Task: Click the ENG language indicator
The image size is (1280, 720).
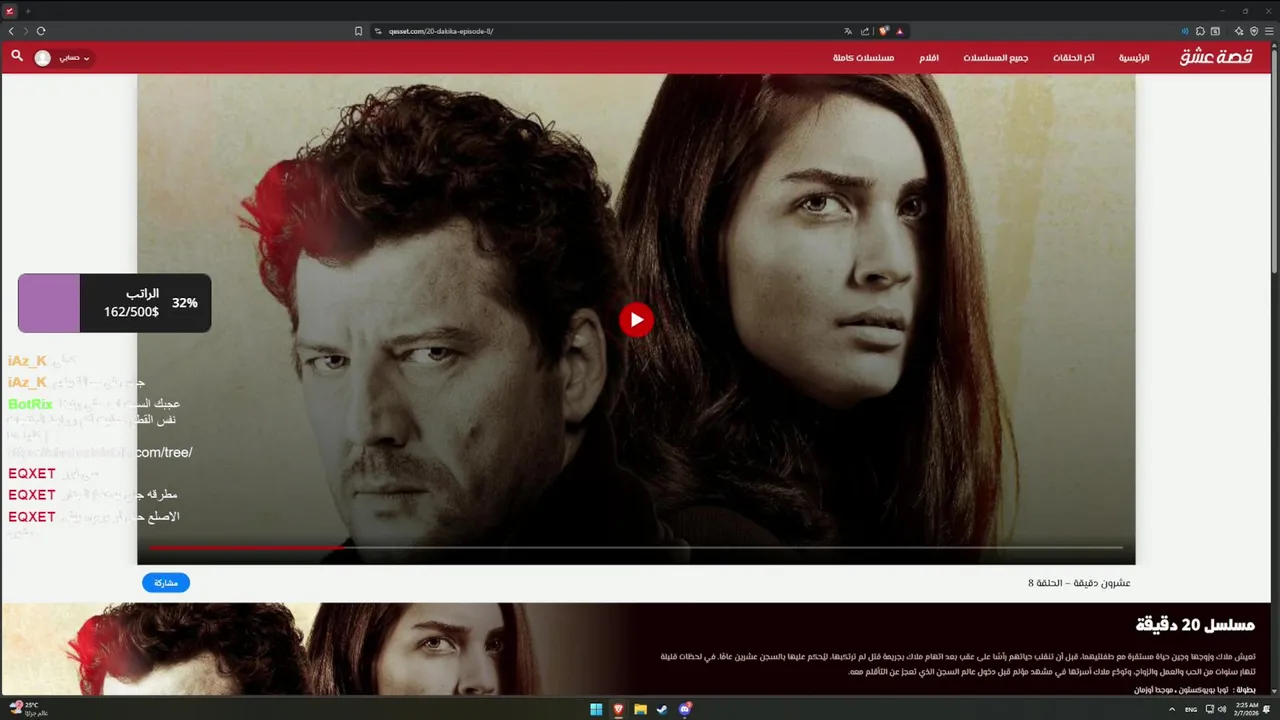Action: pyautogui.click(x=1191, y=709)
